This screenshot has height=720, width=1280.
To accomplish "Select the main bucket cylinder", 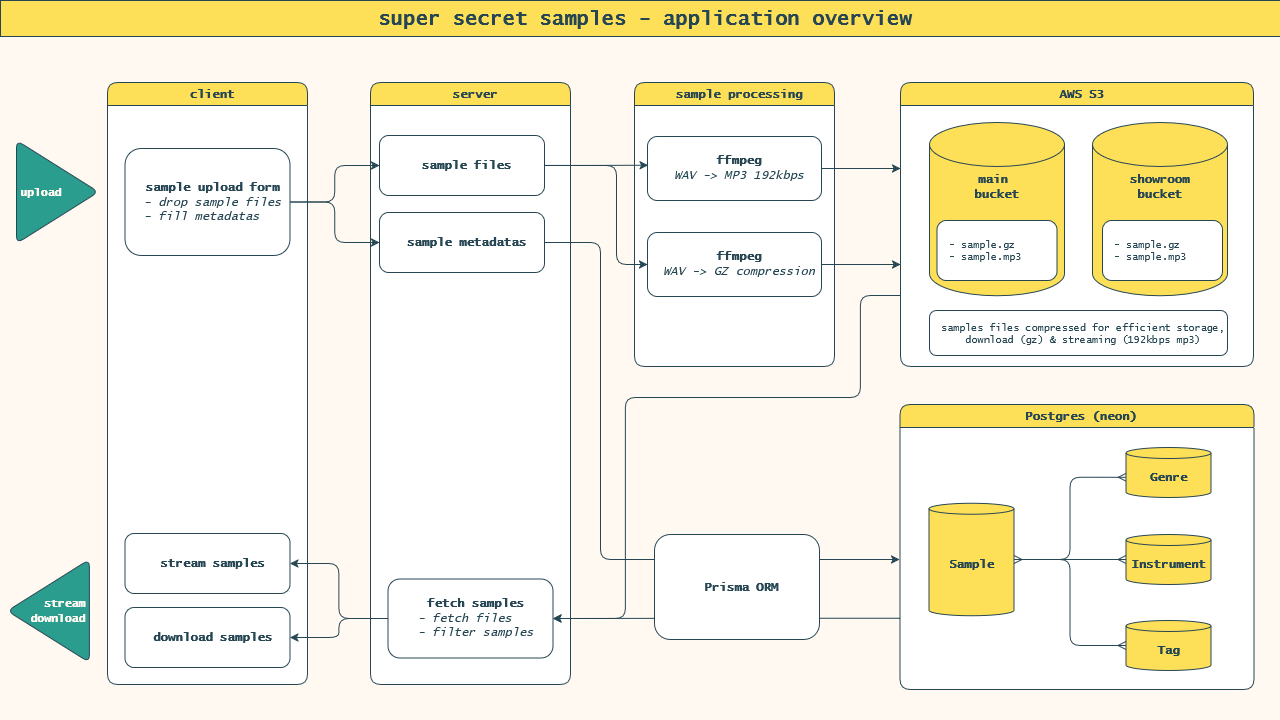I will [997, 209].
